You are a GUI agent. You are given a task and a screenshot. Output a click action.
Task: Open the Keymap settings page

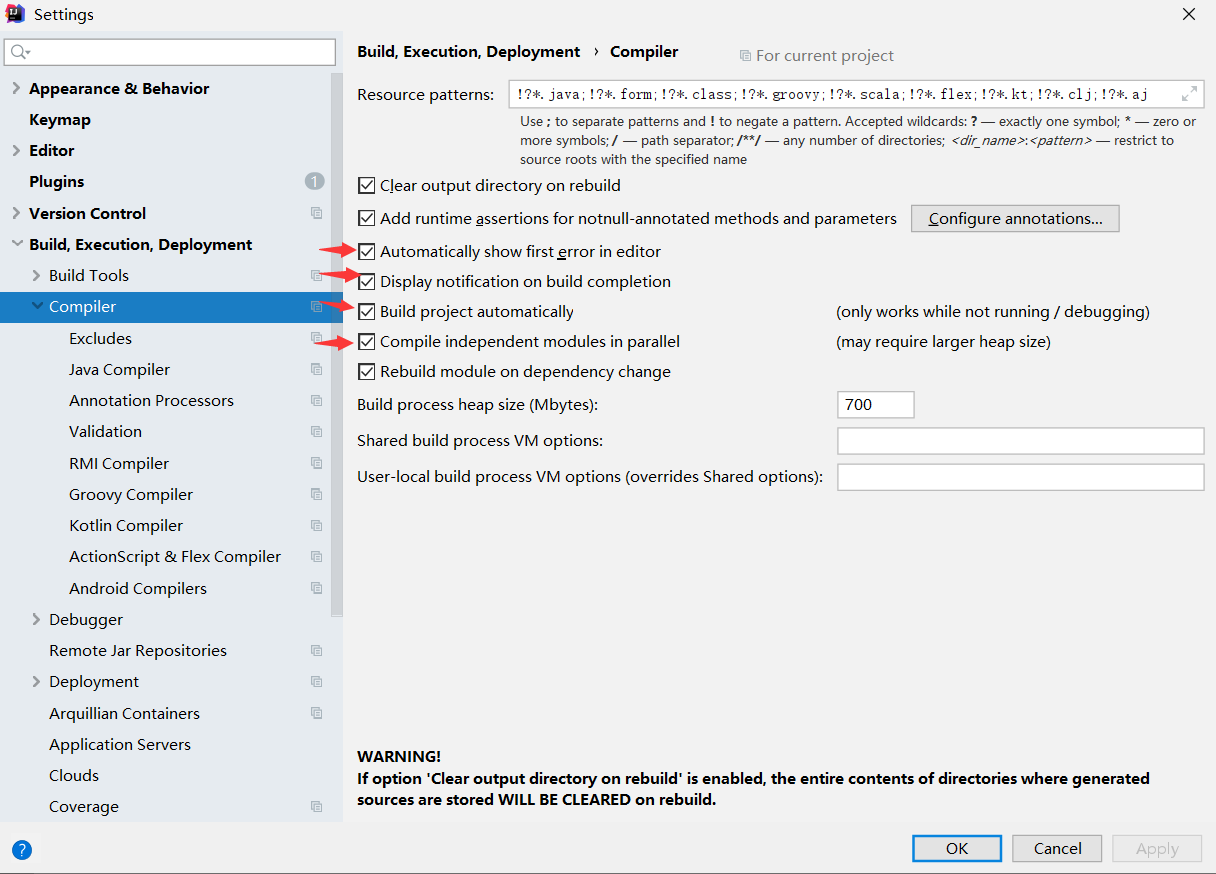[60, 119]
